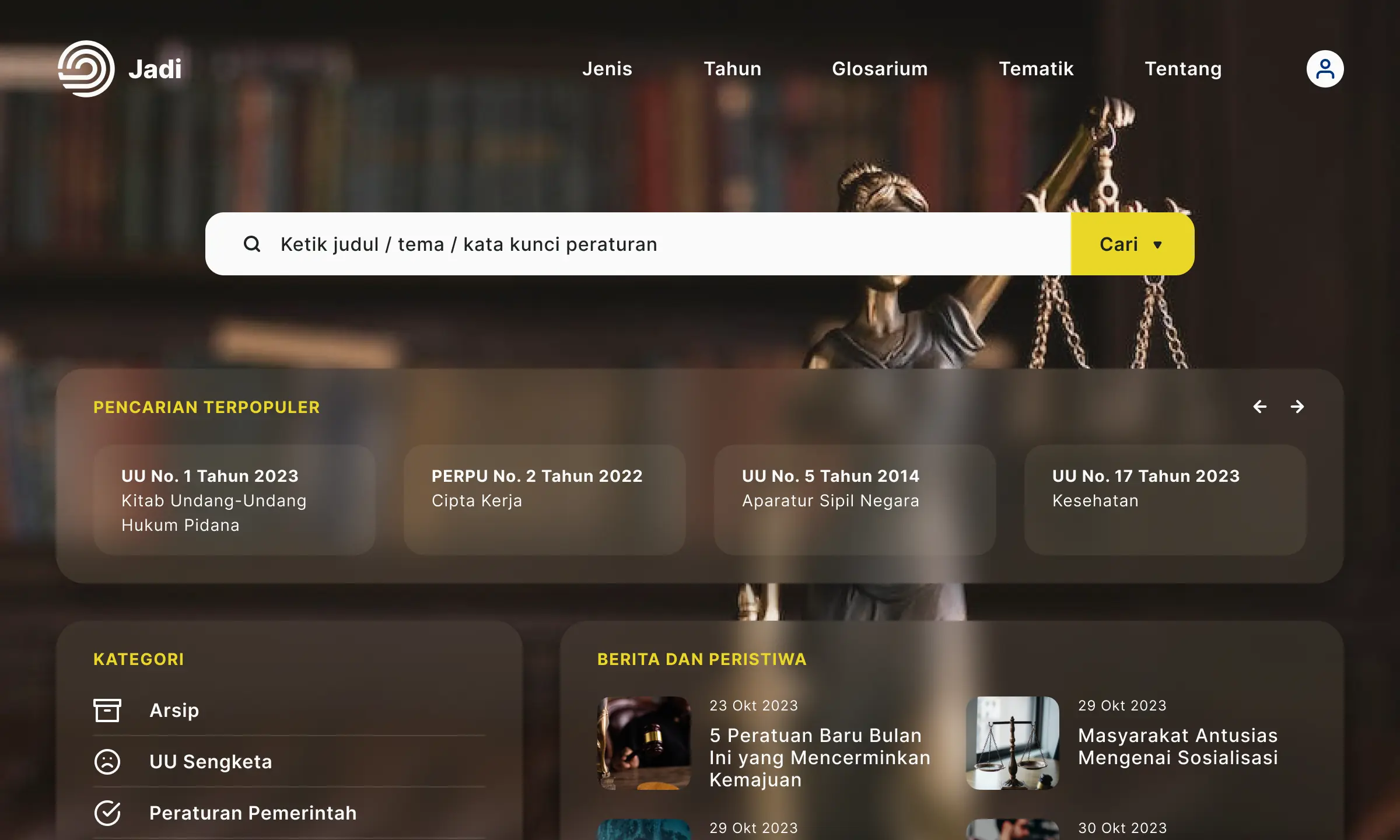Image resolution: width=1400 pixels, height=840 pixels.
Task: Open gavel news thumbnail dated 23 Okt
Action: coord(644,743)
